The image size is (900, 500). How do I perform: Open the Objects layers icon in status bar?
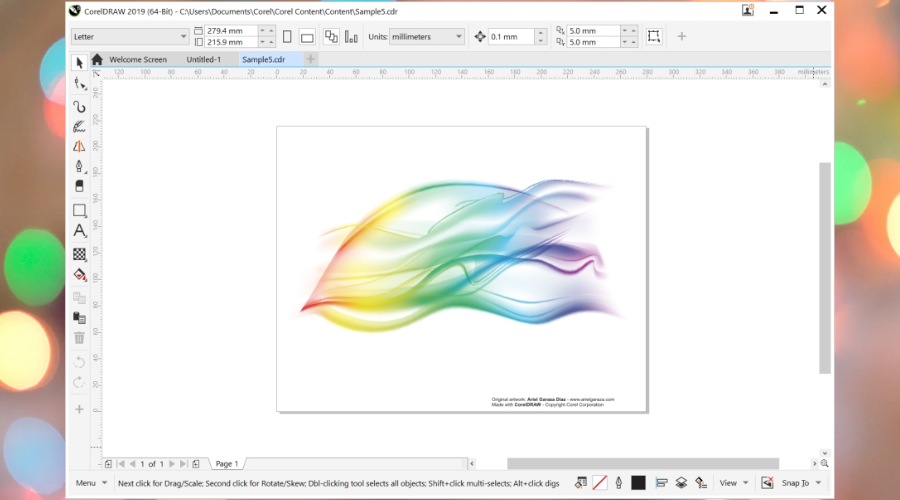click(x=681, y=483)
